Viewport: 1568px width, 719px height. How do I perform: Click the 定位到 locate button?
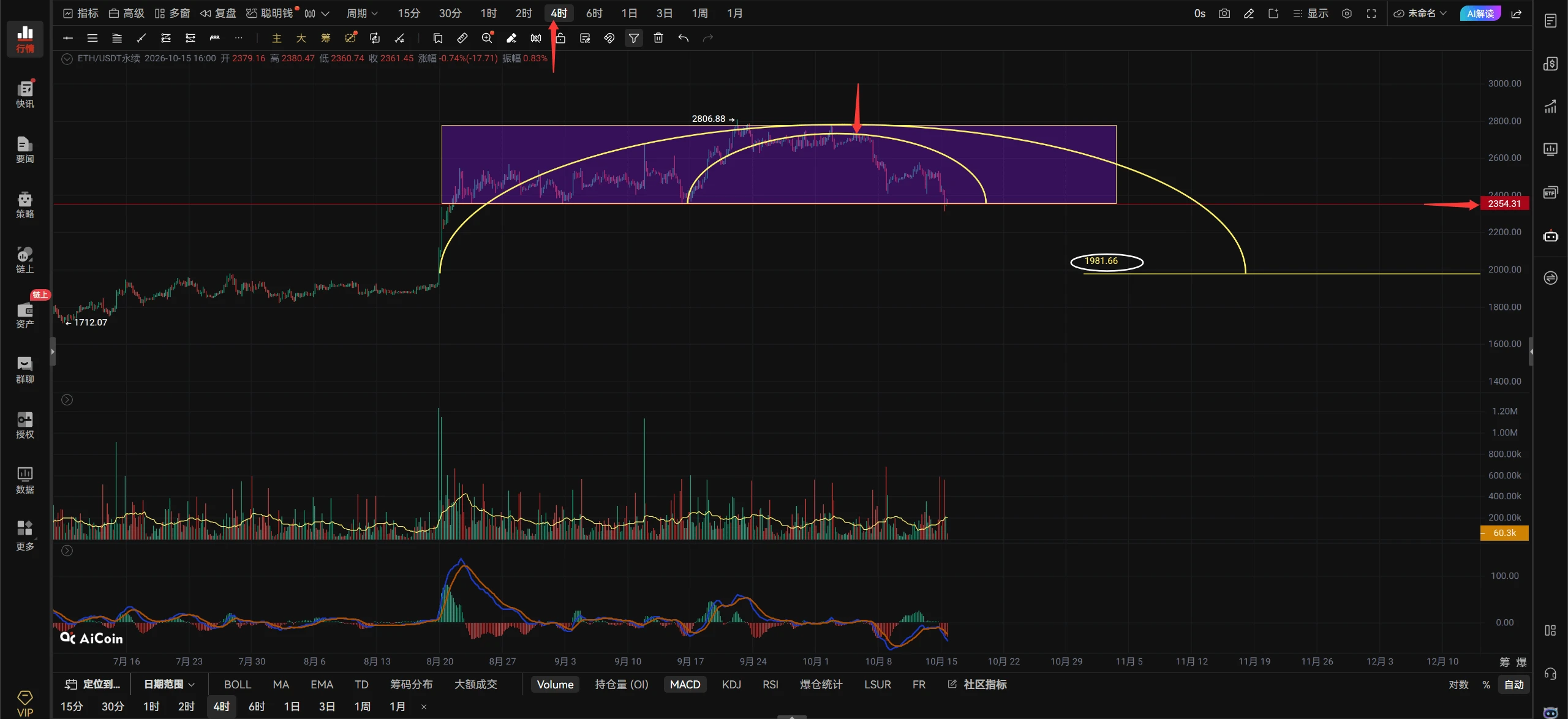coord(92,684)
